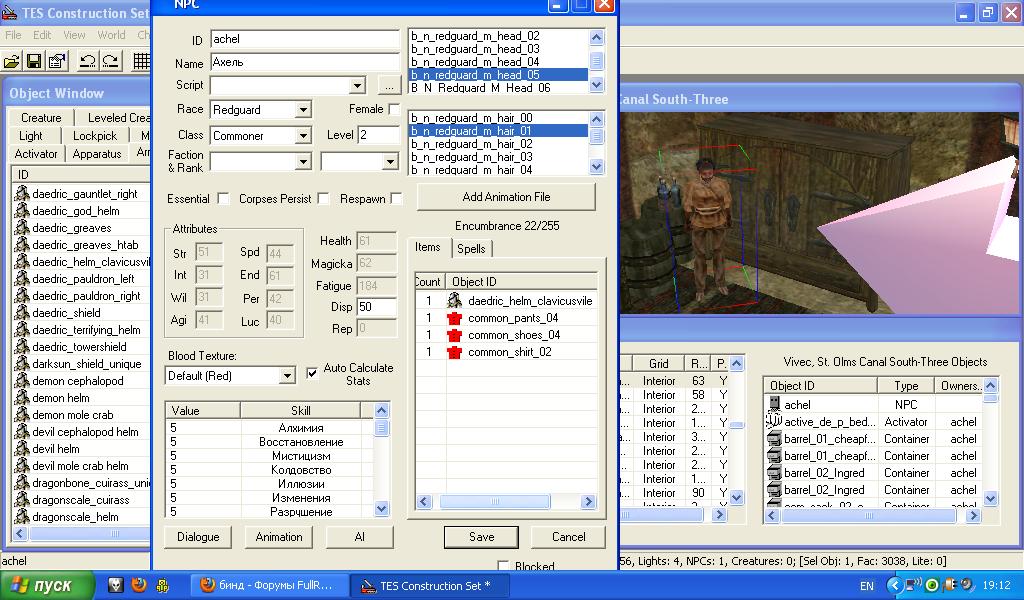
Task: Expand the Class dropdown showing Commoner
Action: coord(302,135)
